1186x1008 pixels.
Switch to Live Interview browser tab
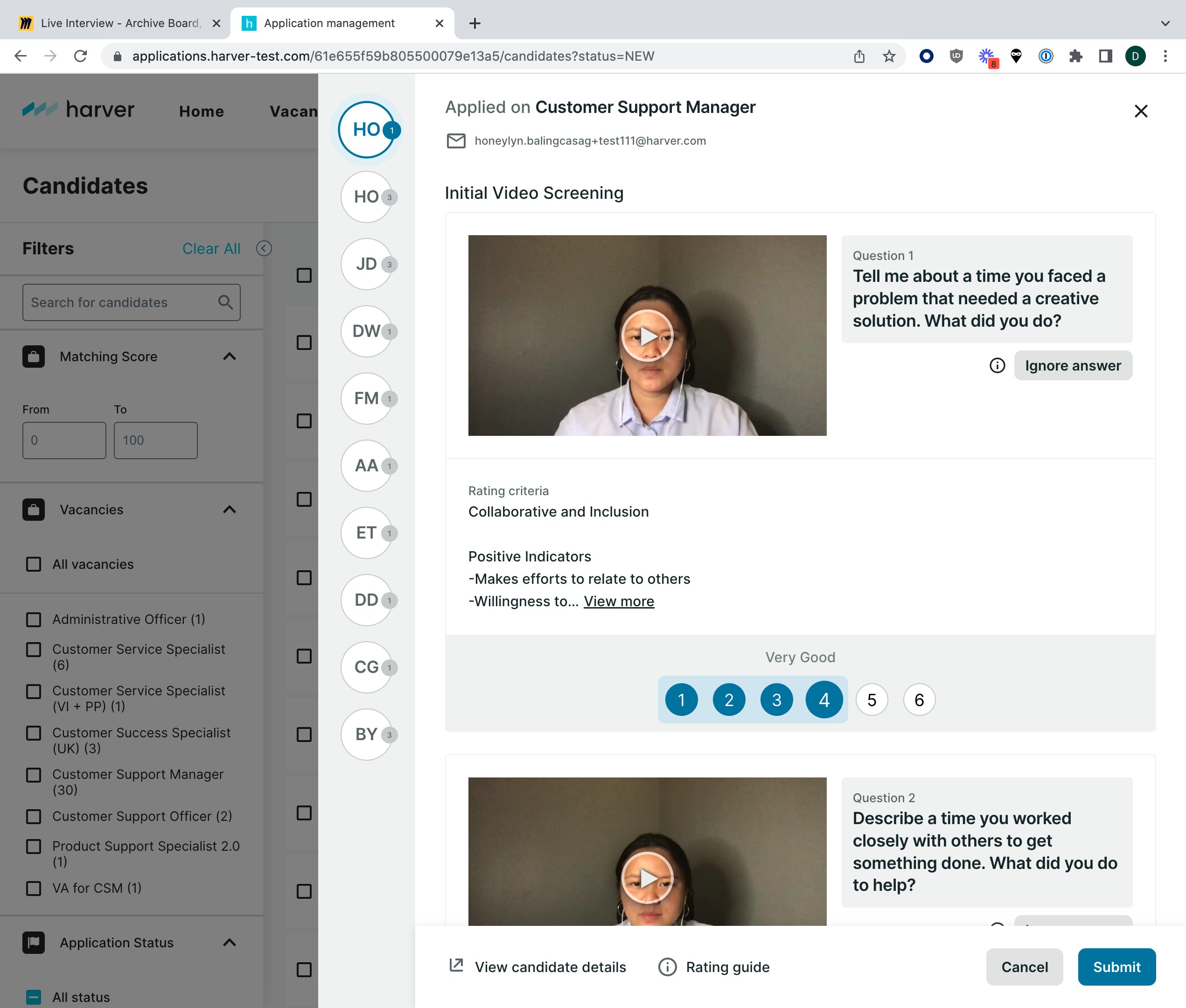point(119,23)
